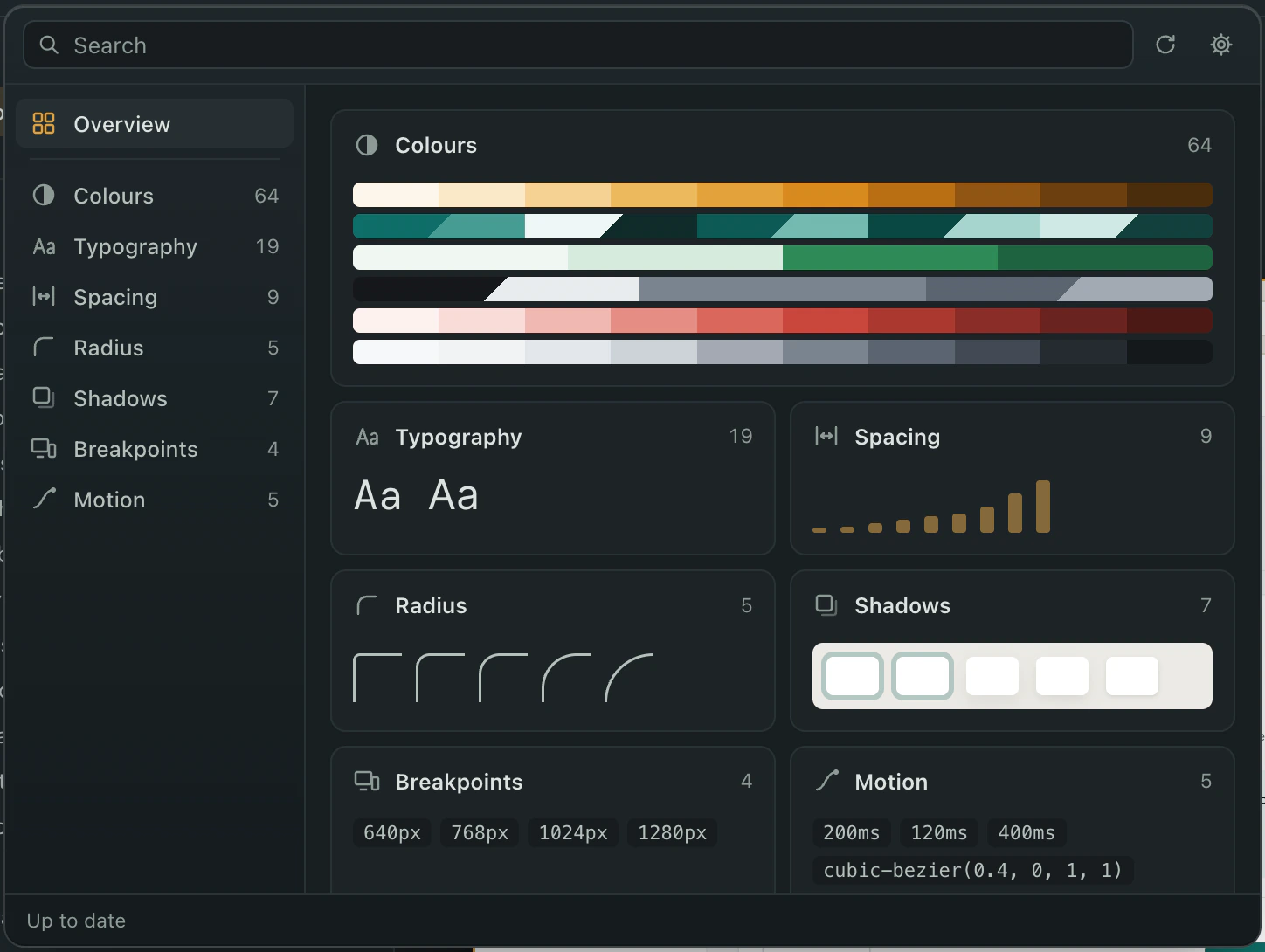Screen dimensions: 1265x952
Task: Select Overview in the sidebar
Action: point(155,123)
